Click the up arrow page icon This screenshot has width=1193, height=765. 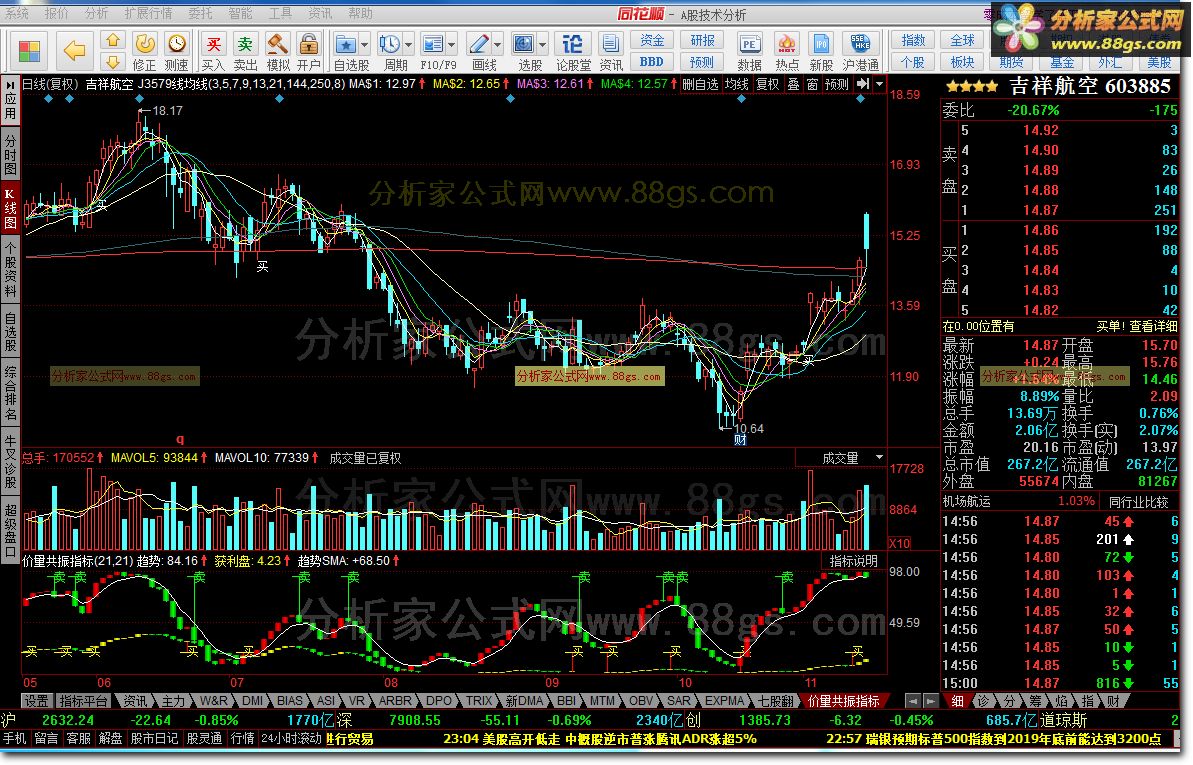113,40
